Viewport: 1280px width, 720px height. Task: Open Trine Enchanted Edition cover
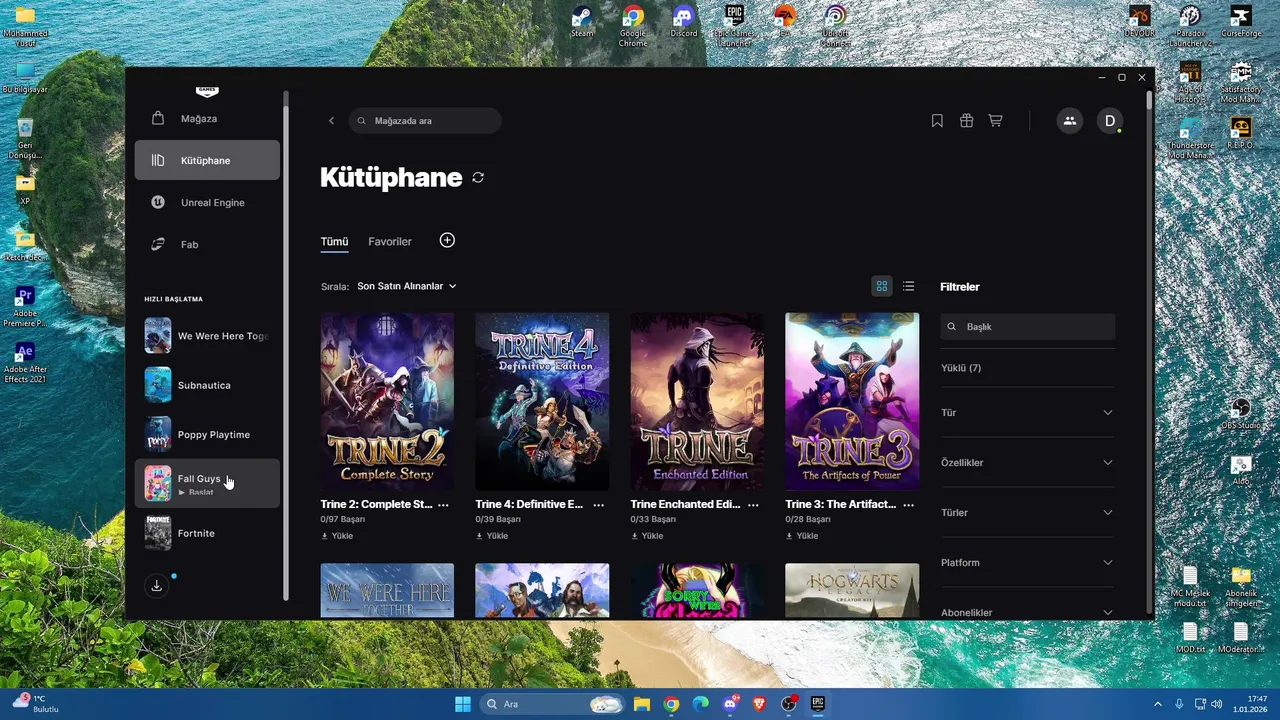point(697,401)
